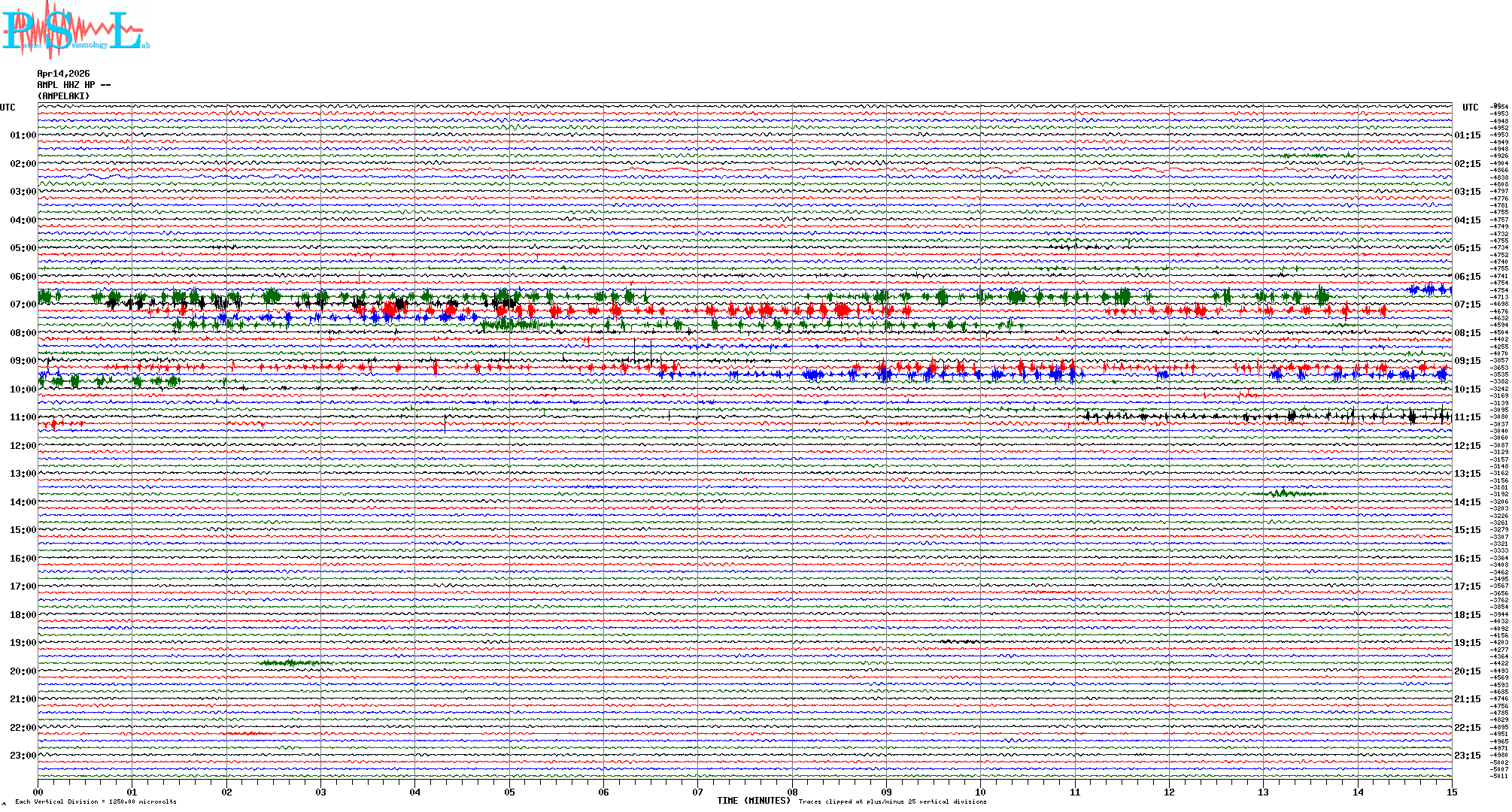Select the 11:00 hour marker on the left
The width and height of the screenshot is (1512, 812).
point(23,417)
